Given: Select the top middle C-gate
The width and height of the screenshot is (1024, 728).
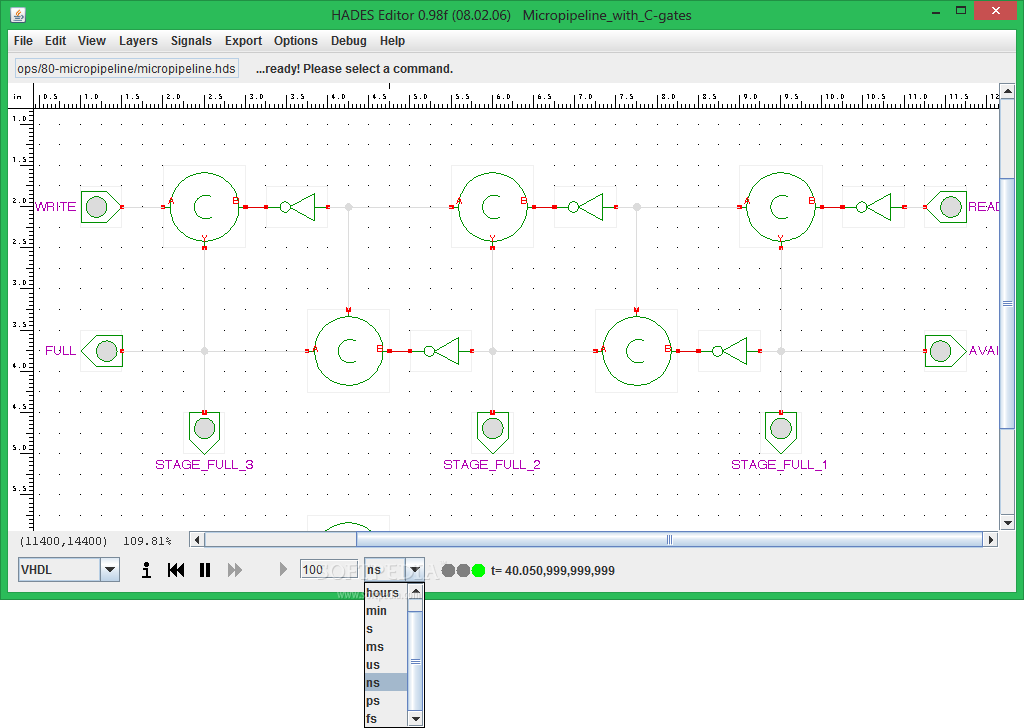Looking at the screenshot, I should pos(492,207).
